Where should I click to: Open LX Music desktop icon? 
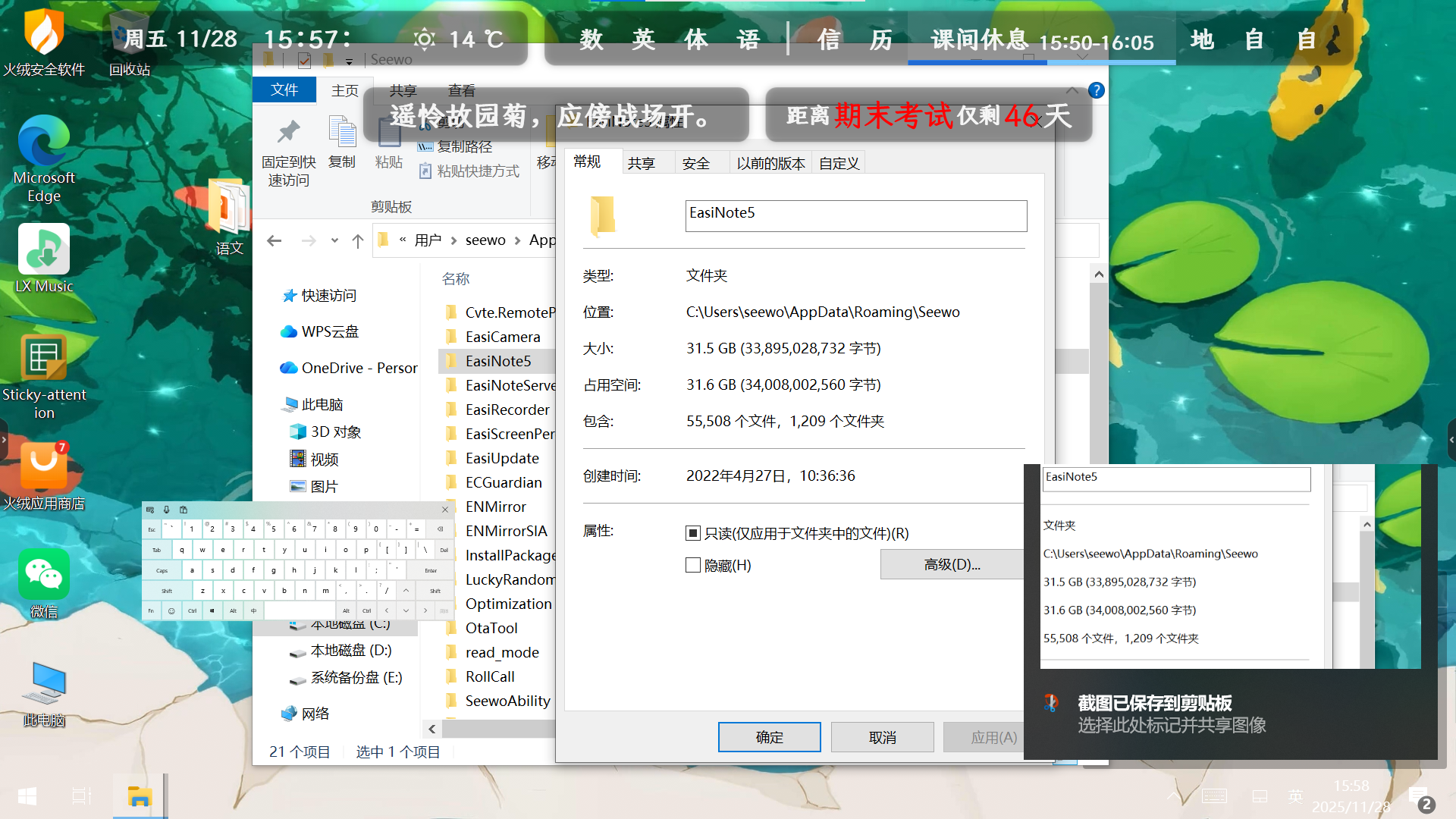[44, 250]
